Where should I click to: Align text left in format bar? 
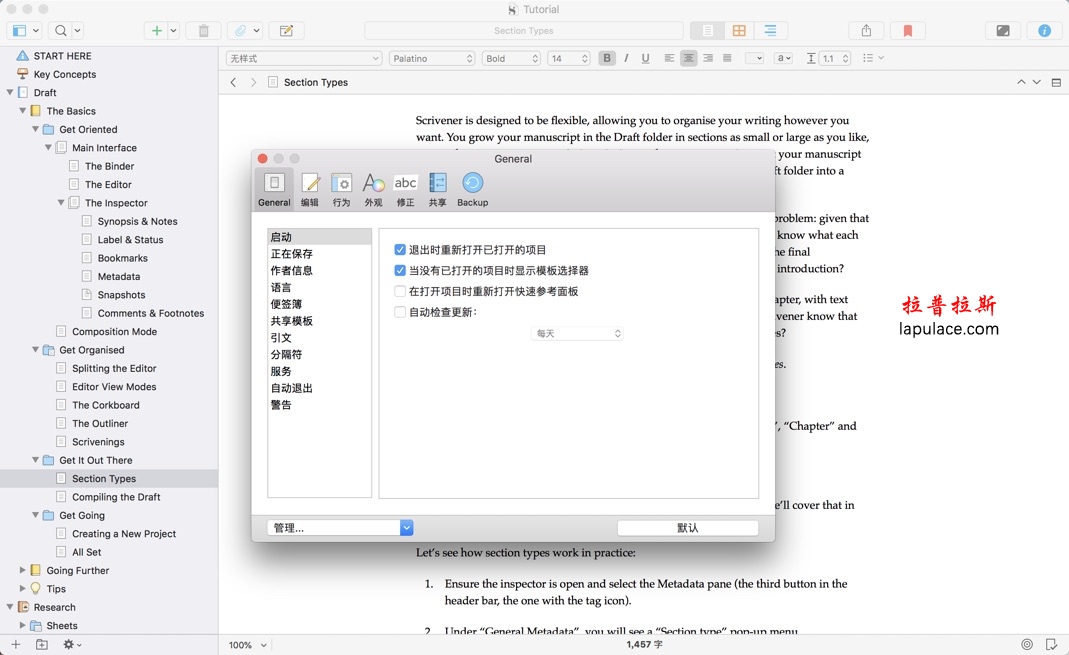(x=669, y=59)
